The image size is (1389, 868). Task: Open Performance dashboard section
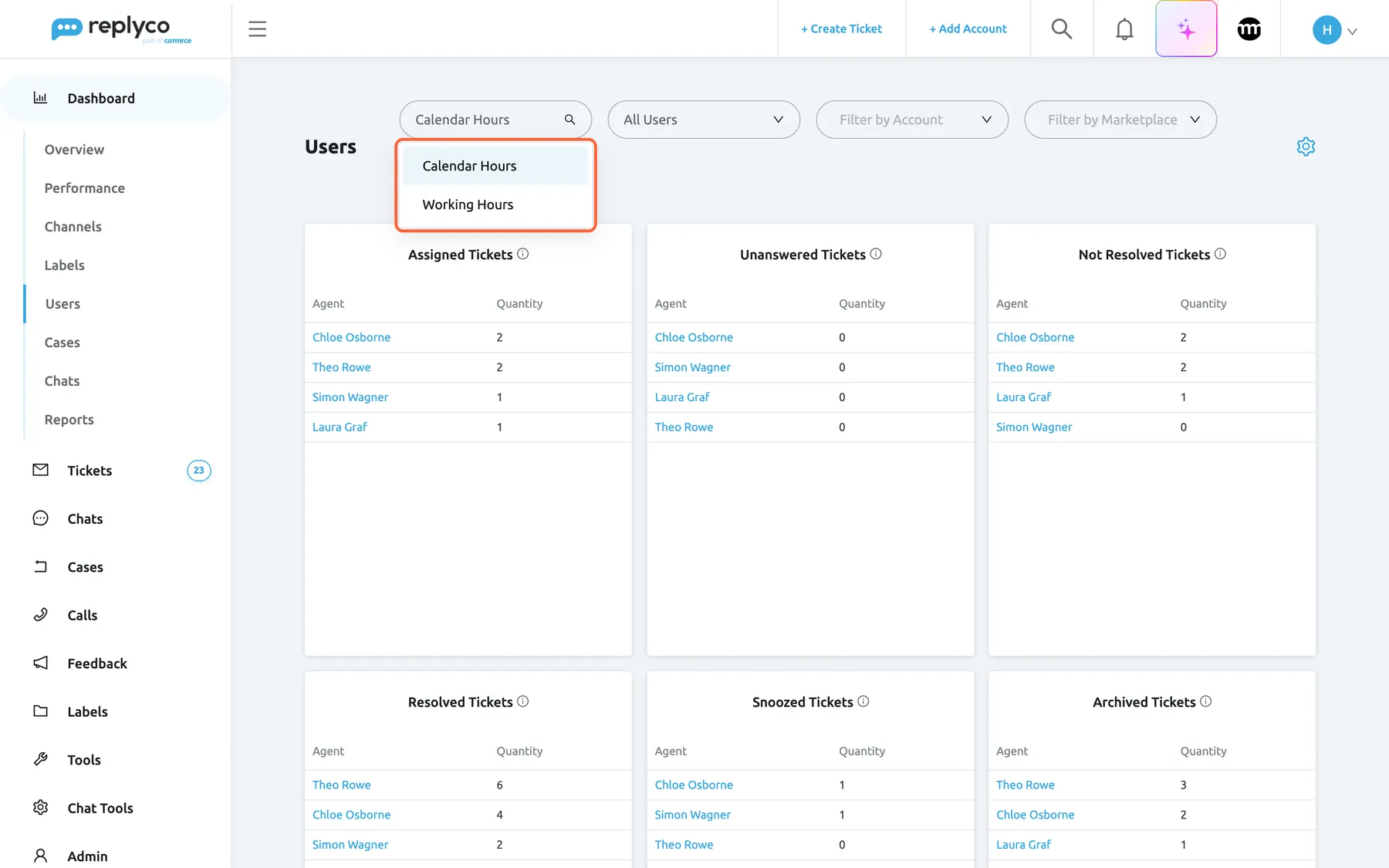[85, 188]
